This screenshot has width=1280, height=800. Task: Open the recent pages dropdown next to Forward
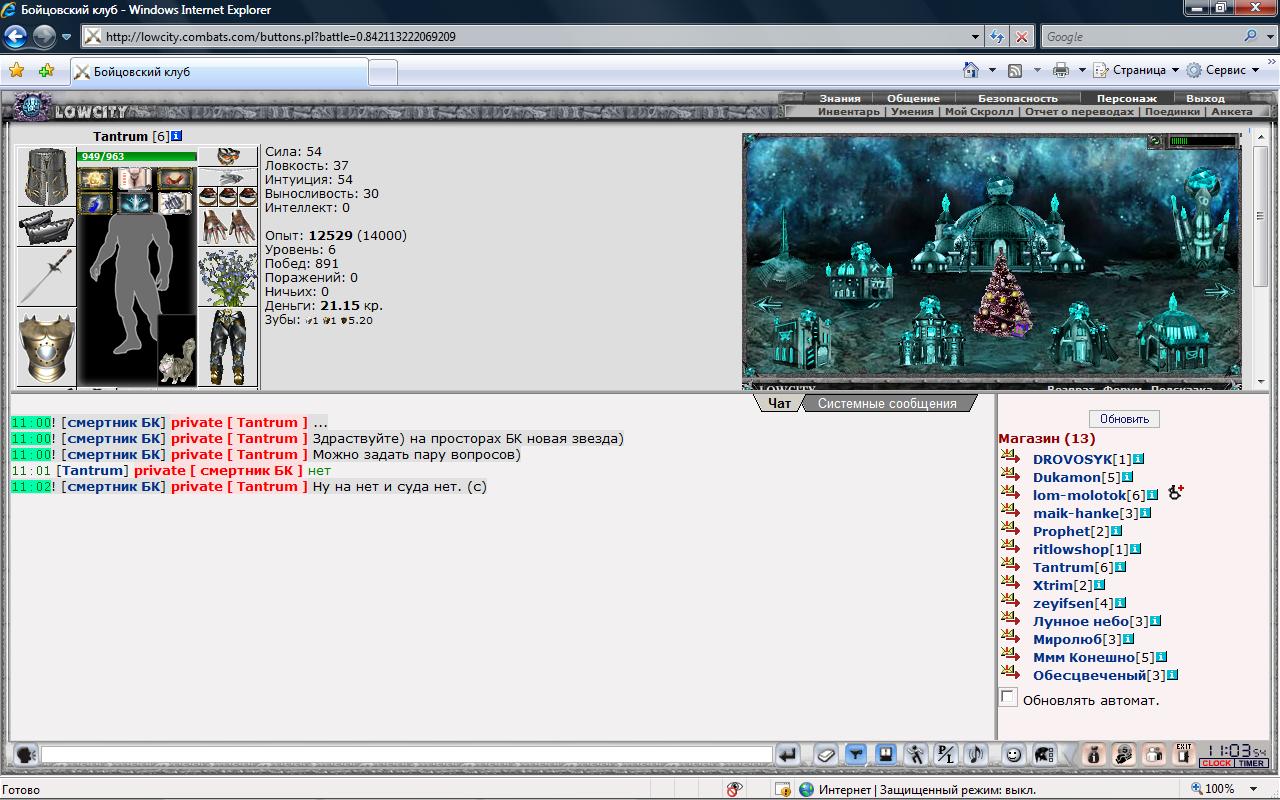click(x=66, y=37)
